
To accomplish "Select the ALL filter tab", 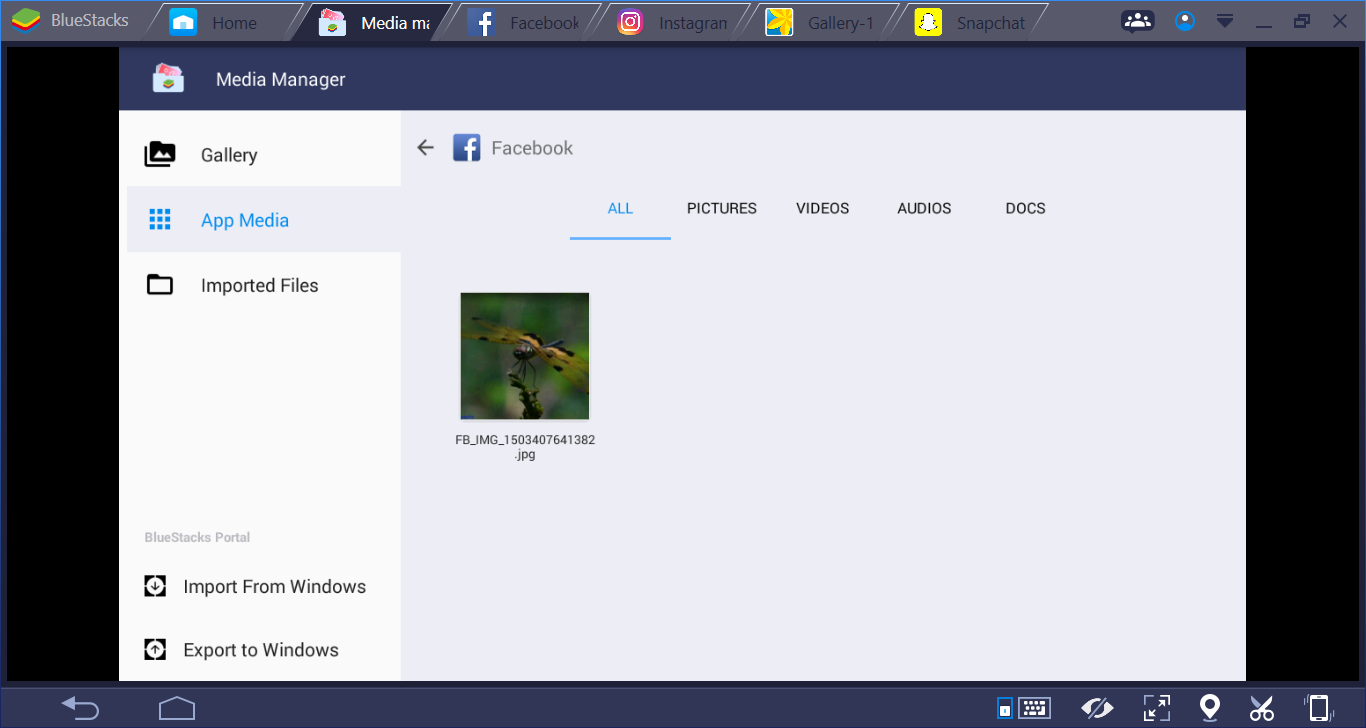I will coord(620,209).
